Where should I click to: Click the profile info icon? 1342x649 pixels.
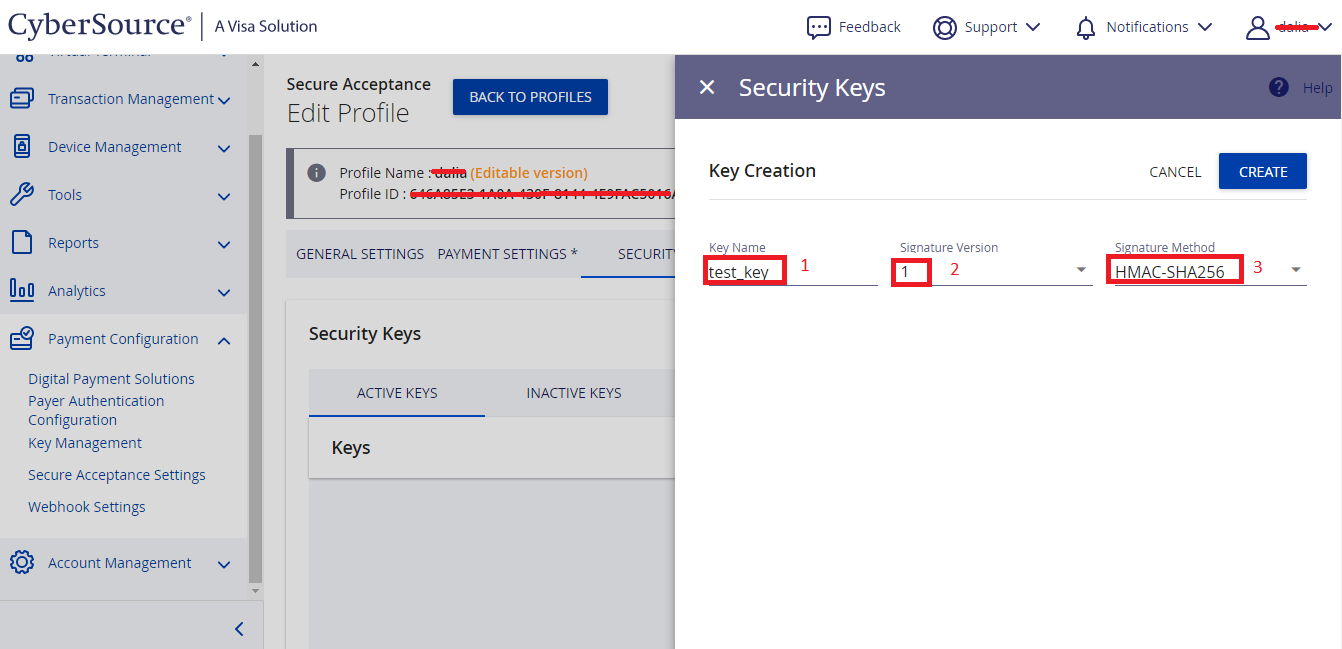point(316,172)
